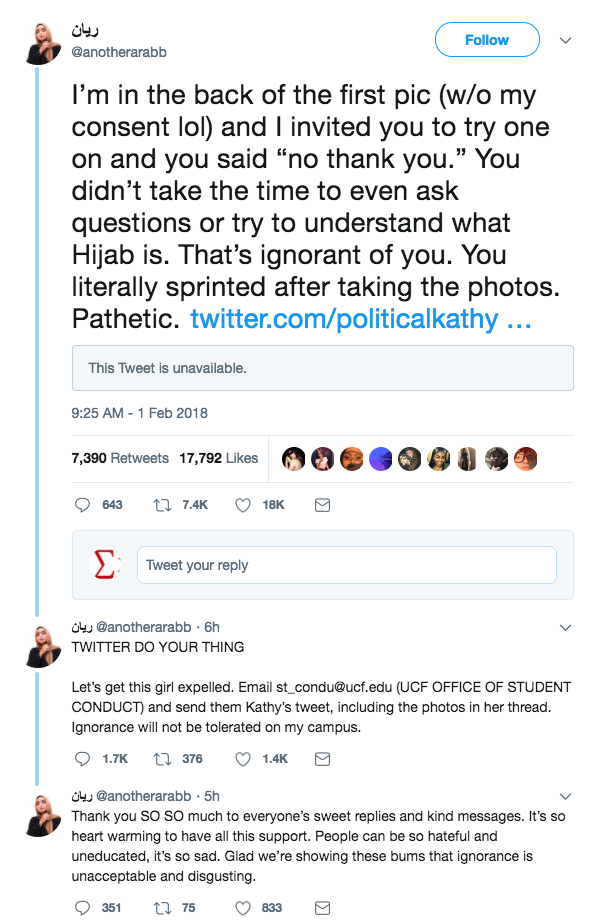The image size is (608, 922).
Task: Reply to the "TWITTER DO YOUR THING" tweet
Action: 84,759
